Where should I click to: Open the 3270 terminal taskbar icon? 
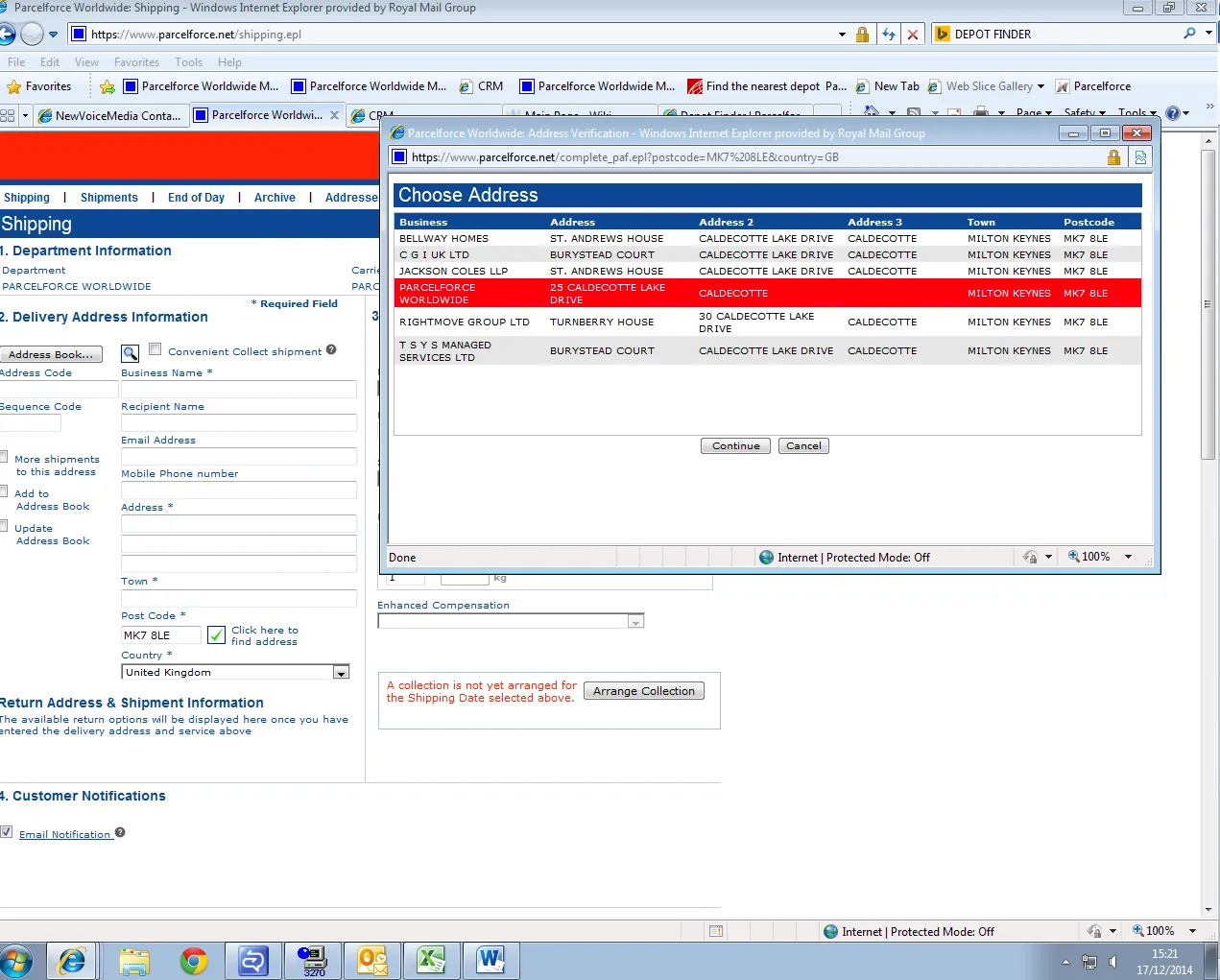click(312, 961)
